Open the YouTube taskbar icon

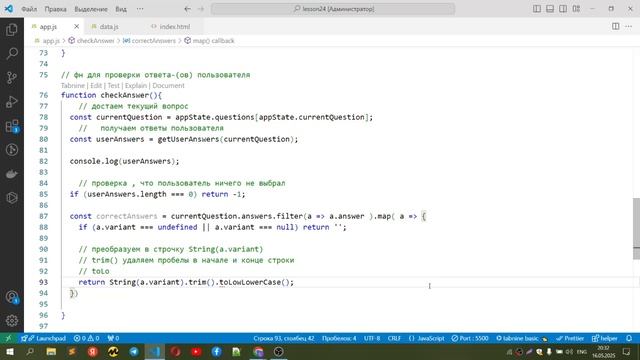click(196, 351)
